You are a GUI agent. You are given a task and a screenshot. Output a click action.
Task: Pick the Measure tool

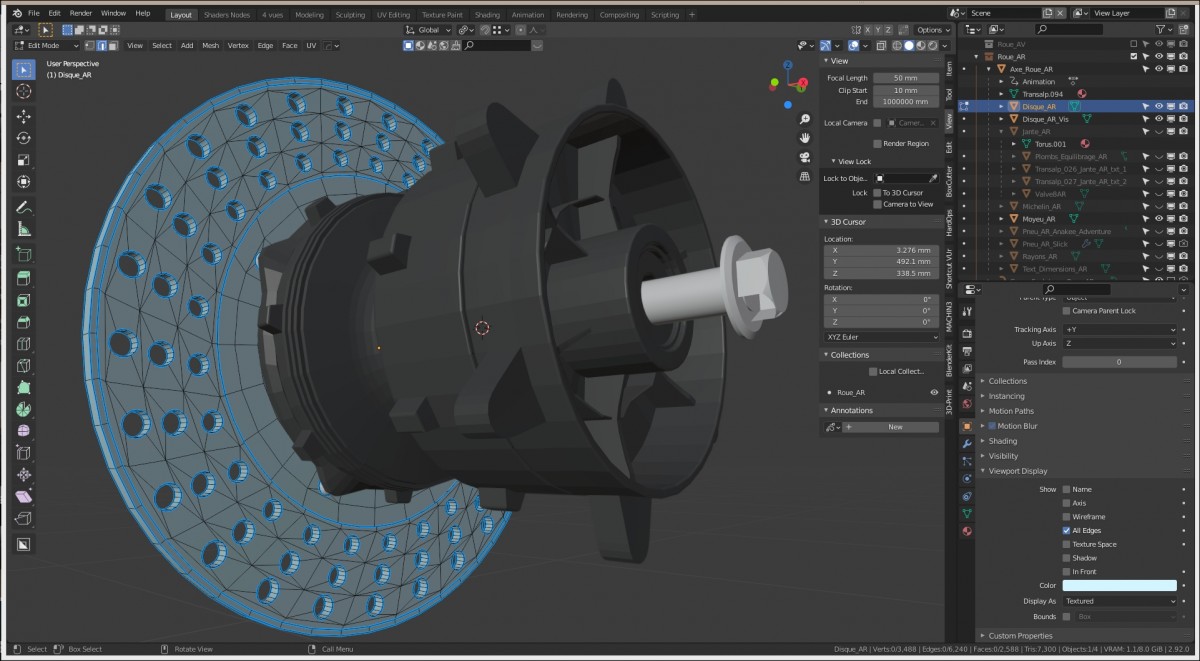point(24,229)
